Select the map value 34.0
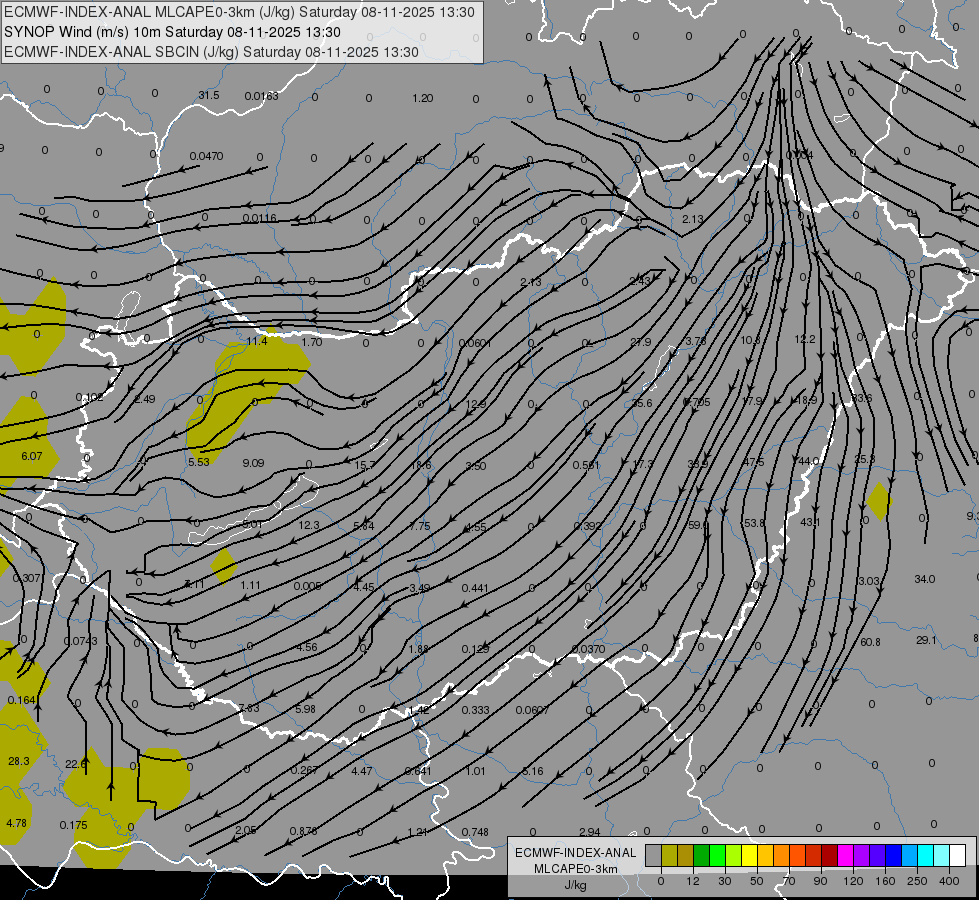 [x=925, y=579]
